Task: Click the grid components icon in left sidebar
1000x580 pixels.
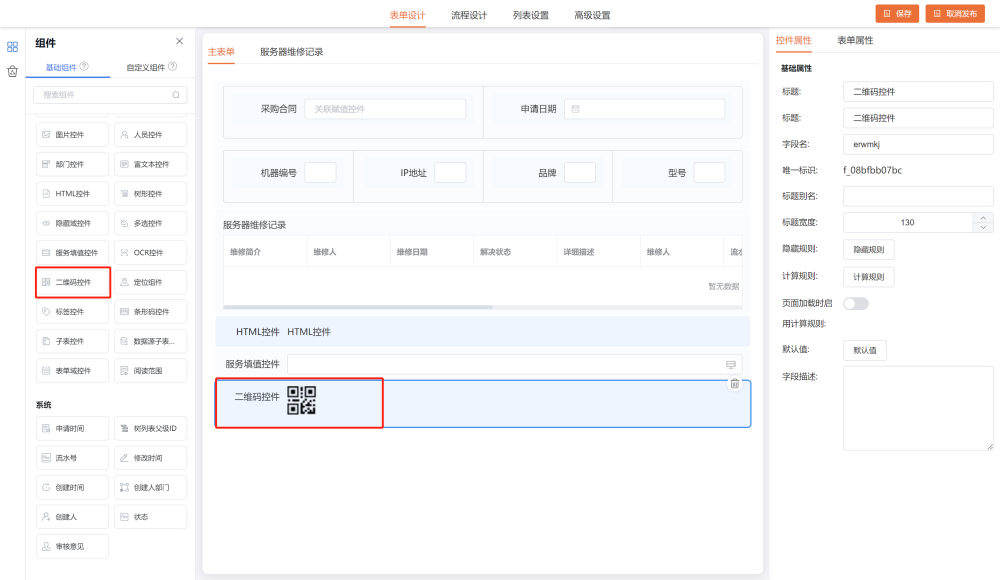Action: (13, 46)
